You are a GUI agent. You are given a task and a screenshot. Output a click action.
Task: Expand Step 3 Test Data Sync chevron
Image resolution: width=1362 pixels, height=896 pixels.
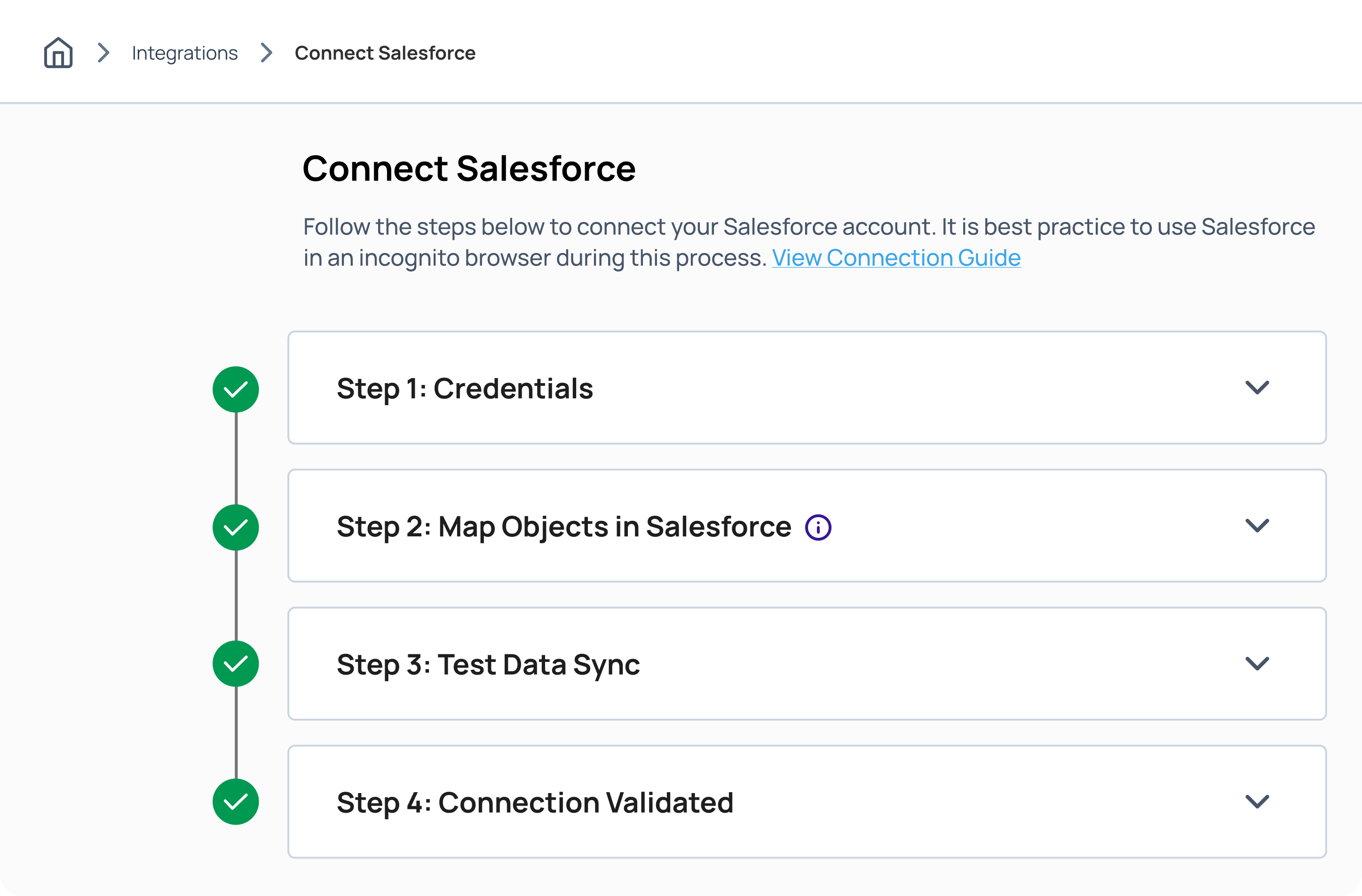point(1257,663)
